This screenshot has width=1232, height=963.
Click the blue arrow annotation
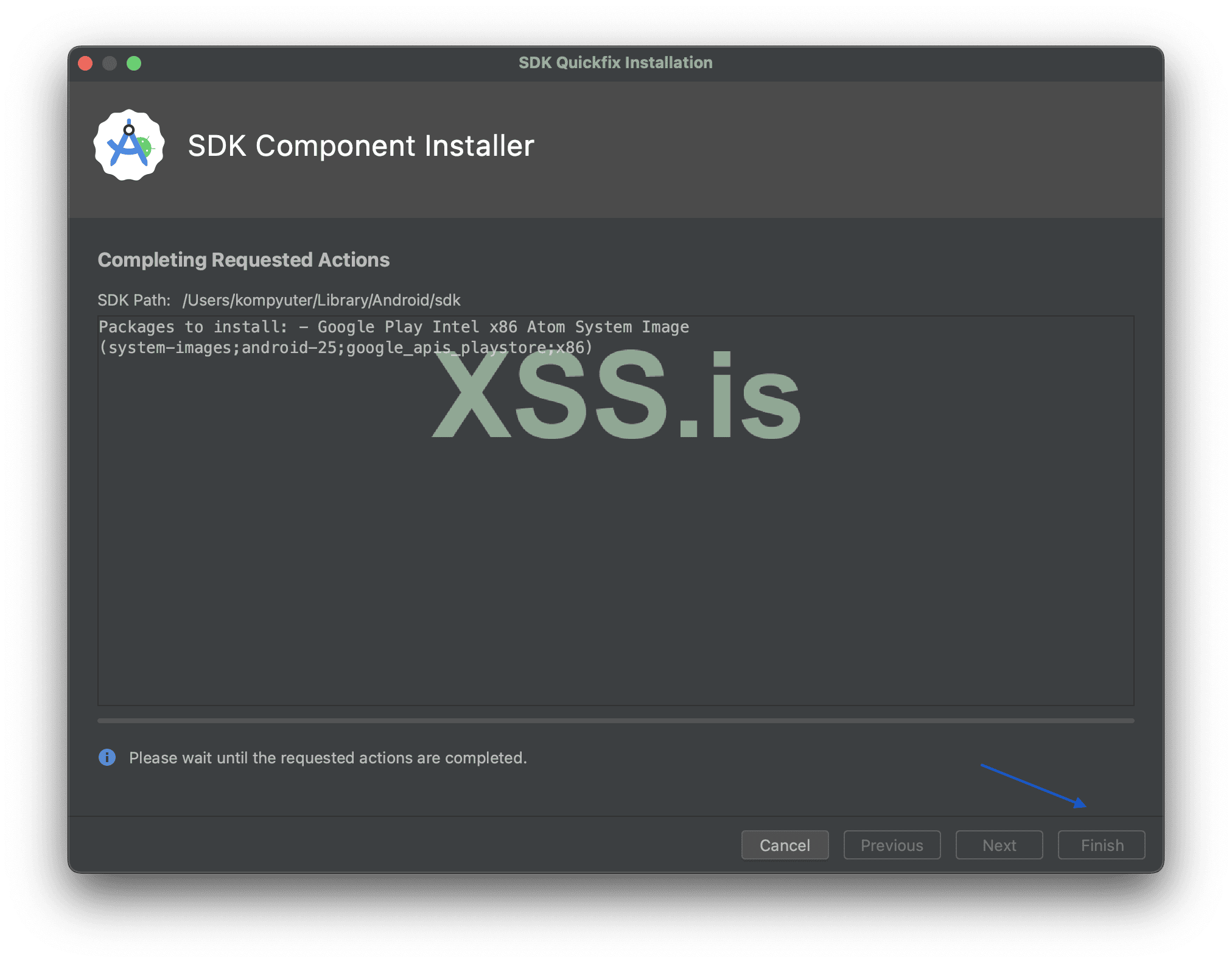tap(1032, 785)
